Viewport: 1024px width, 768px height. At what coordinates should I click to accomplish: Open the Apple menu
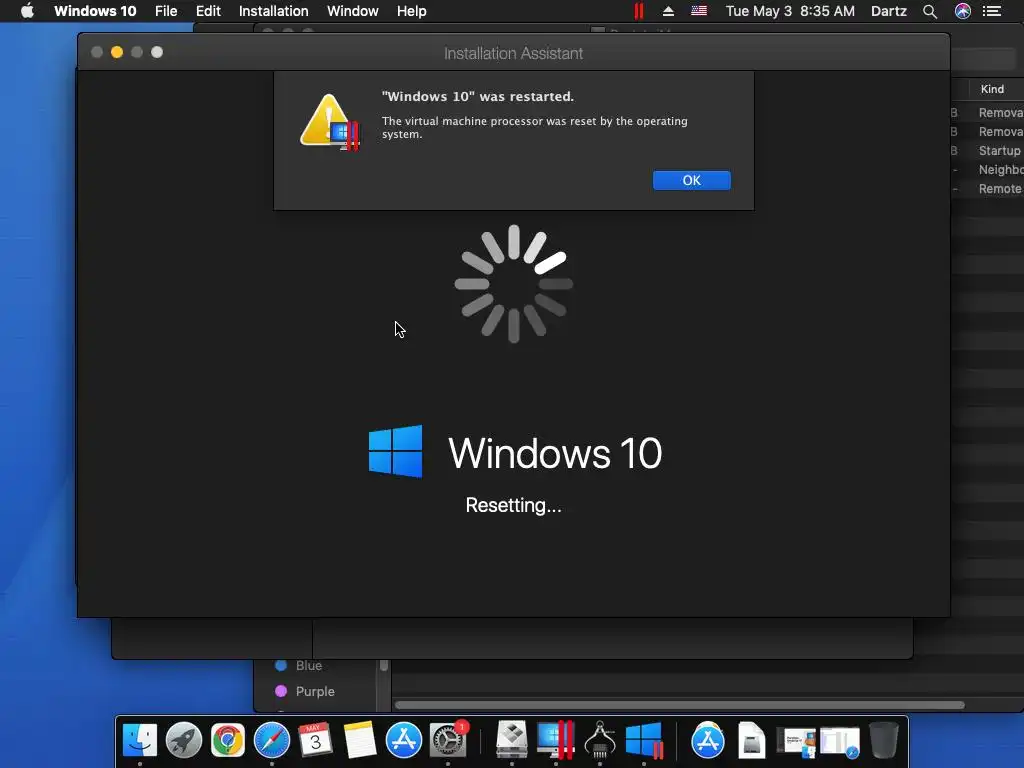click(27, 11)
